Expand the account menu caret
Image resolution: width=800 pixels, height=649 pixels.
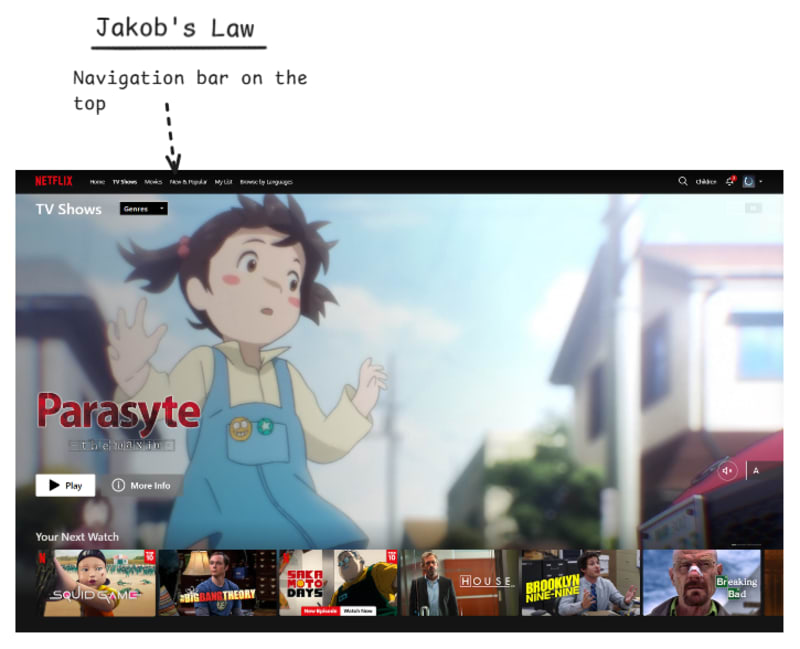761,182
